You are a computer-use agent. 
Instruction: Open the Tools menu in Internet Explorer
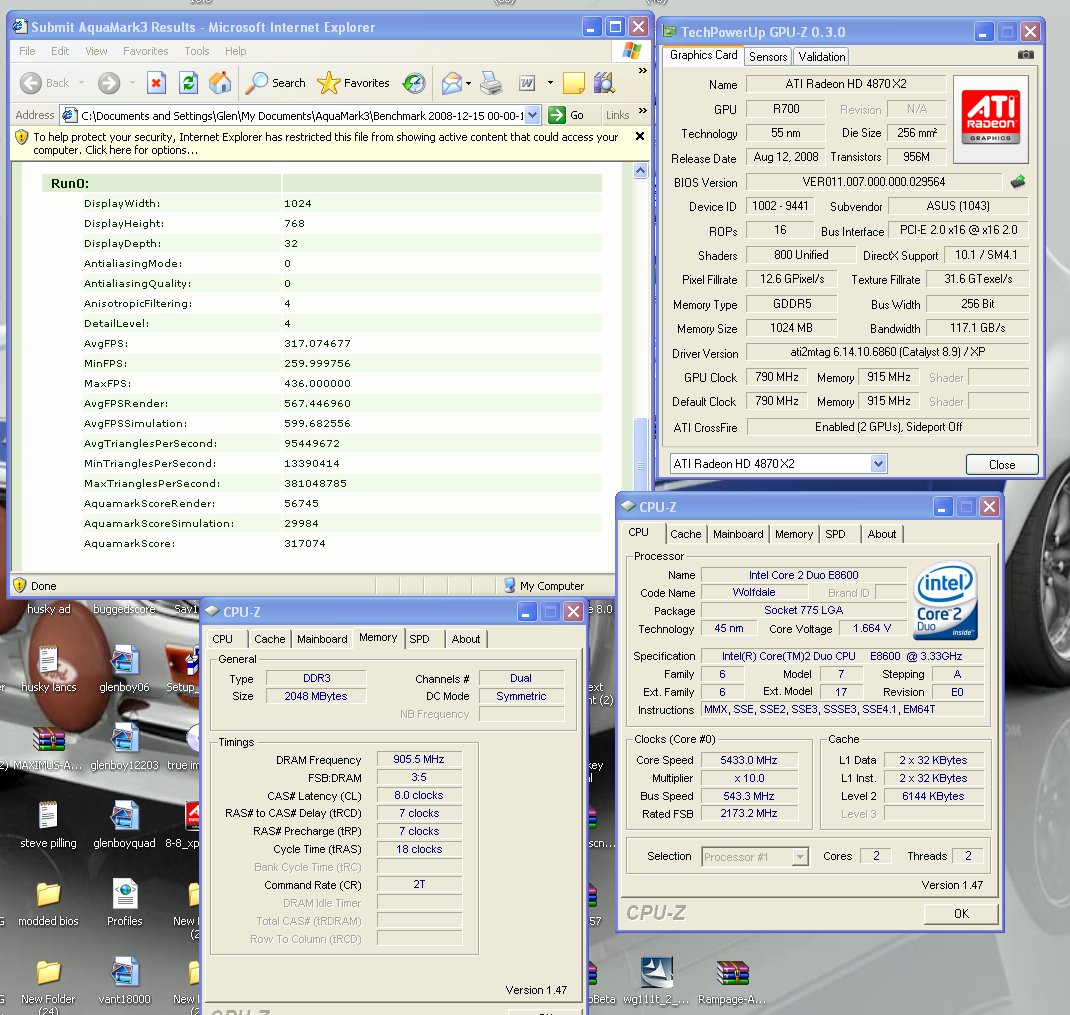tap(197, 51)
